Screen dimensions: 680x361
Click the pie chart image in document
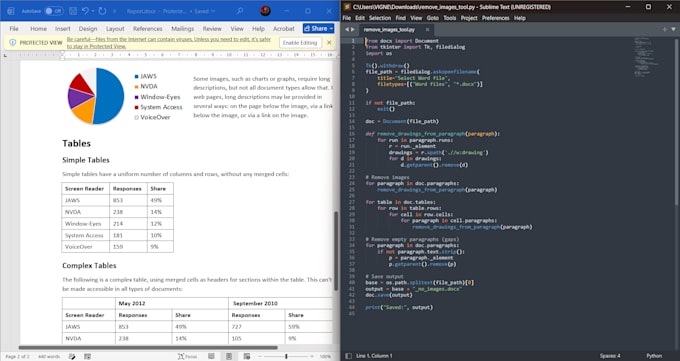pyautogui.click(x=96, y=96)
